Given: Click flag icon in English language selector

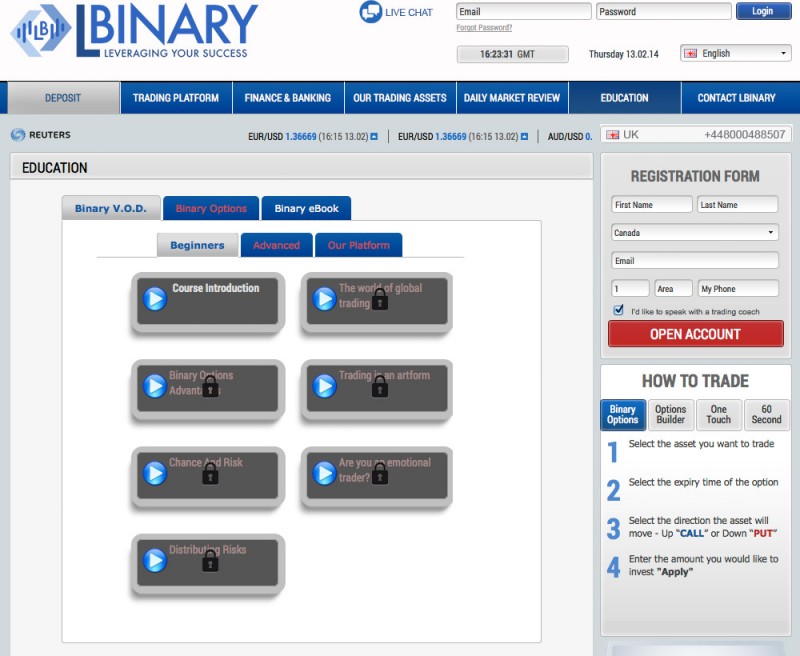Looking at the screenshot, I should coord(690,54).
